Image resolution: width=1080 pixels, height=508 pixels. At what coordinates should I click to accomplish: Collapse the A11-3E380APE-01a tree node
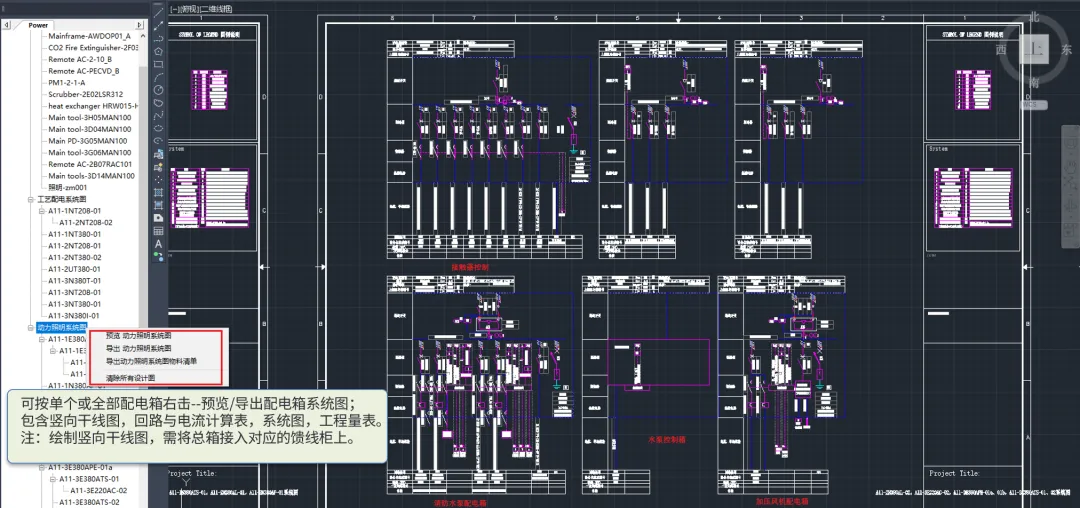(41, 467)
